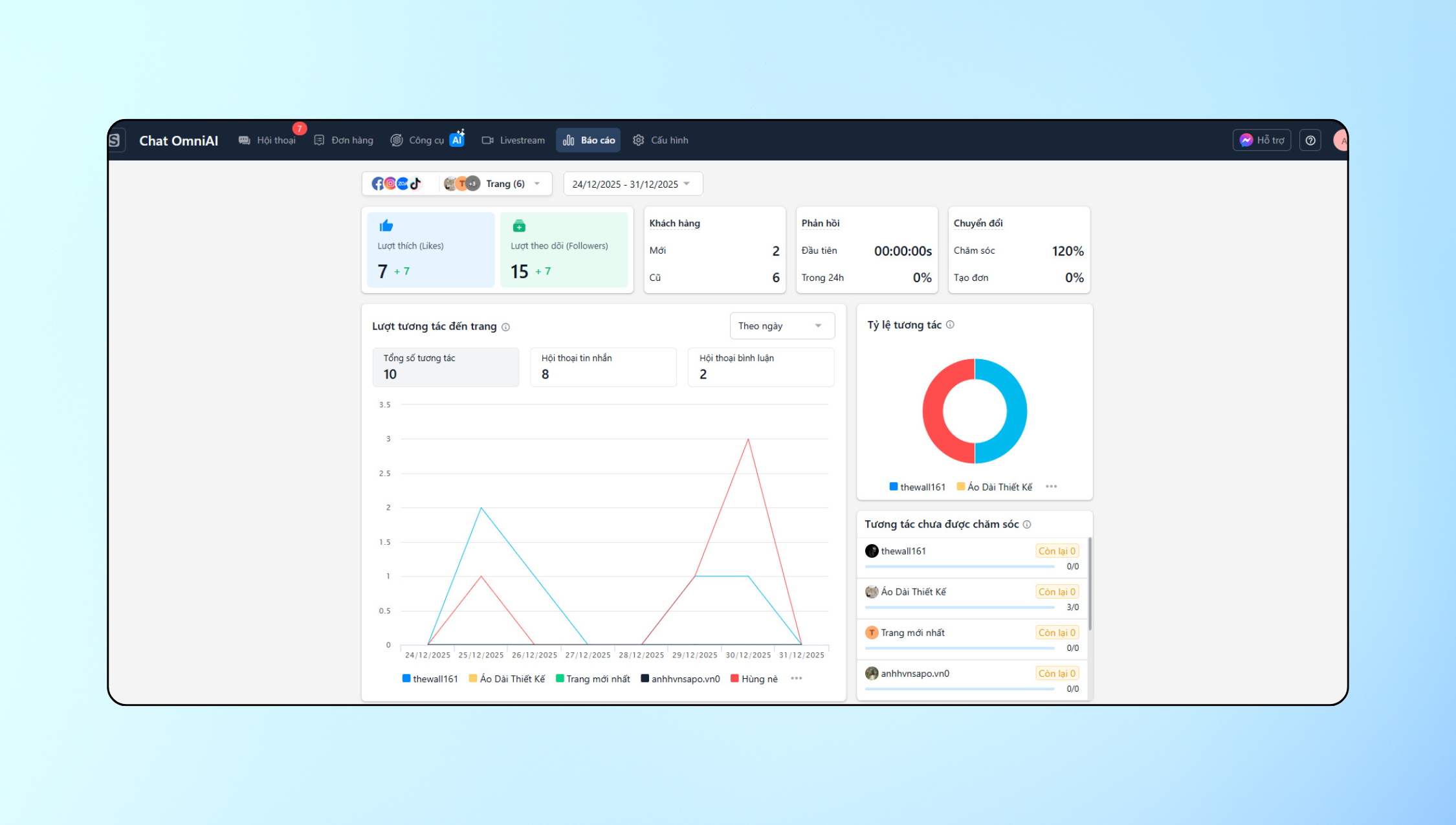Click the Sapo logo icon
Screen dimensions: 1456x825
tap(115, 140)
